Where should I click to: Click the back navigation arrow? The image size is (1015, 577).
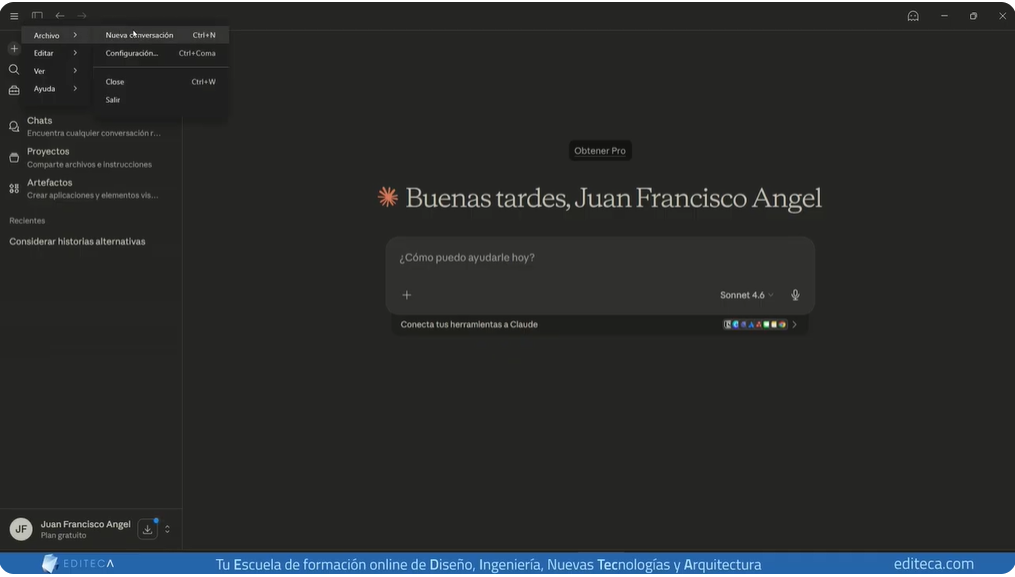[59, 15]
